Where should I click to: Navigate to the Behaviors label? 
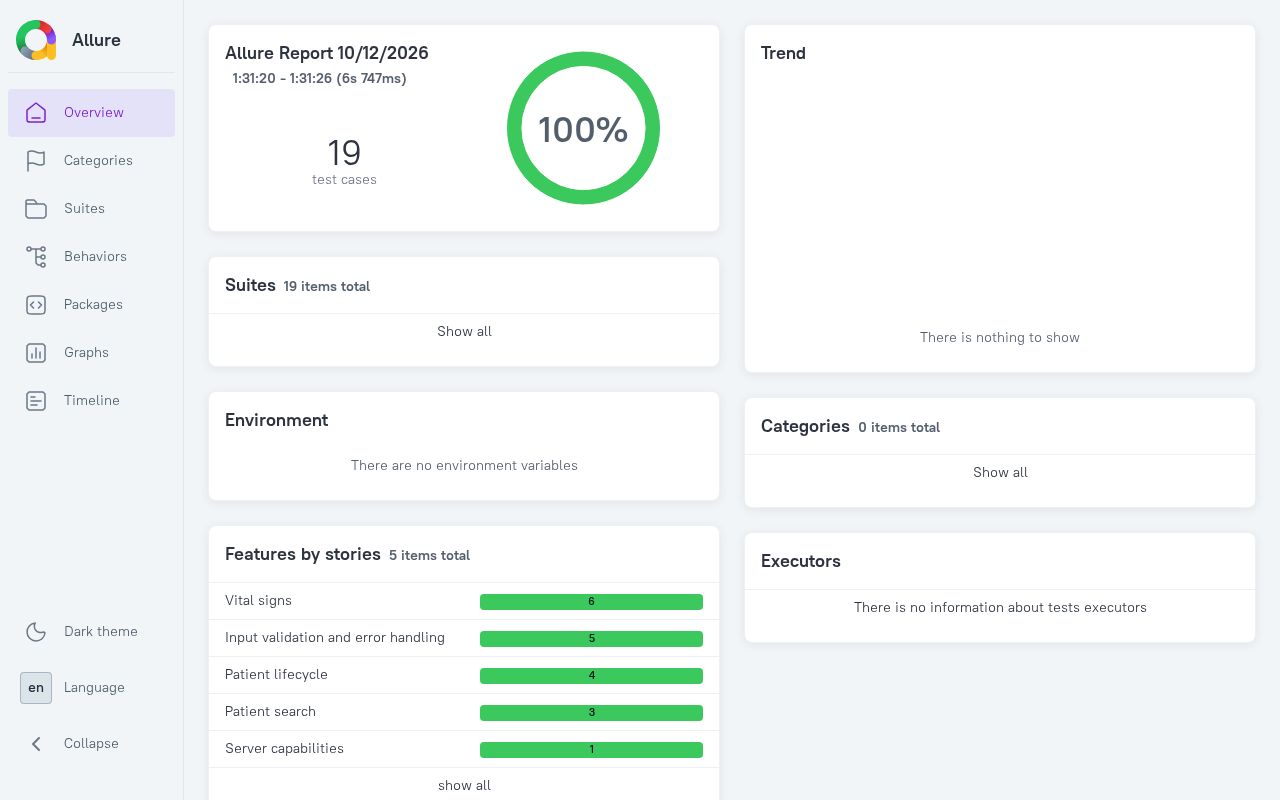(95, 256)
